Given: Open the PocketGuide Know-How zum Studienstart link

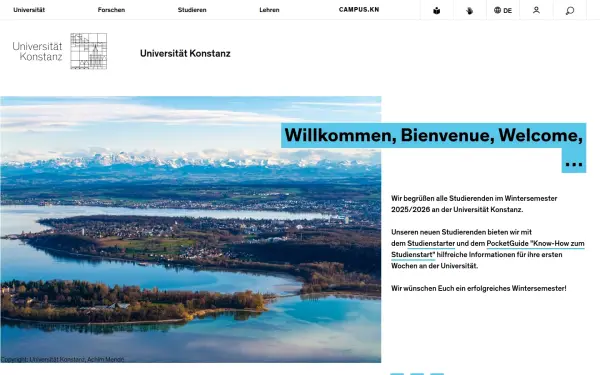Looking at the screenshot, I should pyautogui.click(x=488, y=249).
